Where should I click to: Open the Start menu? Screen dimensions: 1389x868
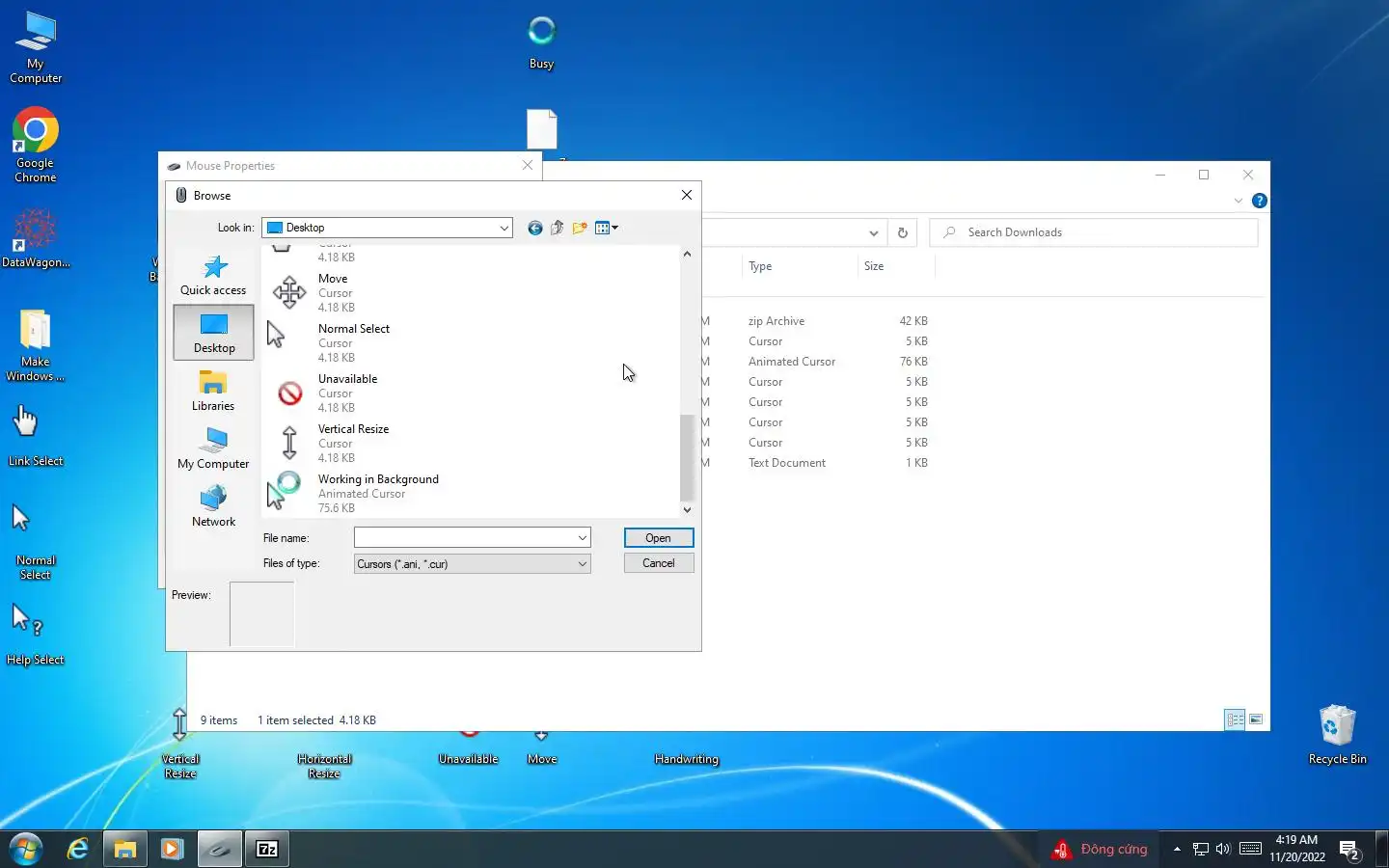(26, 849)
